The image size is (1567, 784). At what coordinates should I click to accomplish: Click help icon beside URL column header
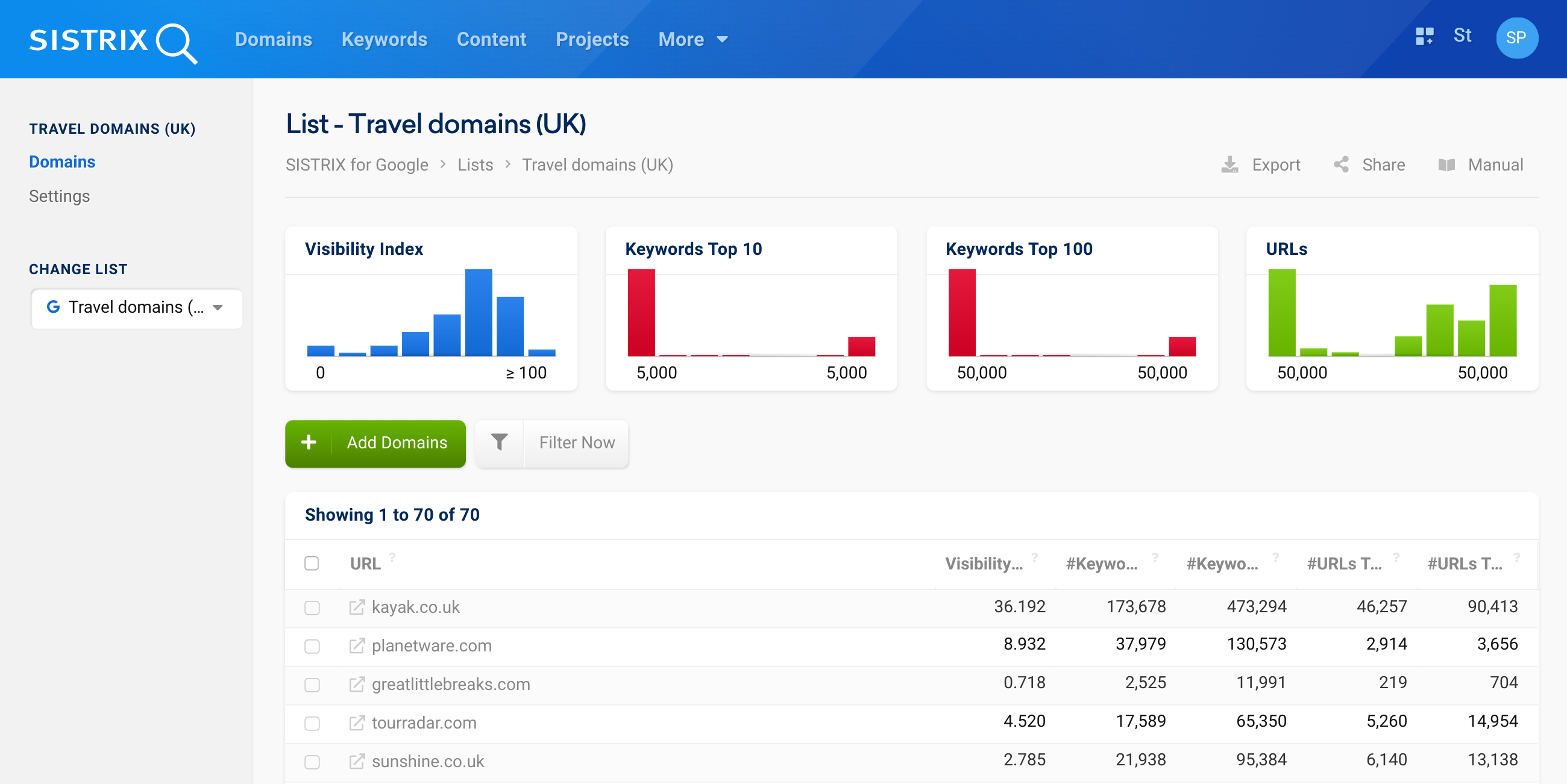[x=393, y=557]
